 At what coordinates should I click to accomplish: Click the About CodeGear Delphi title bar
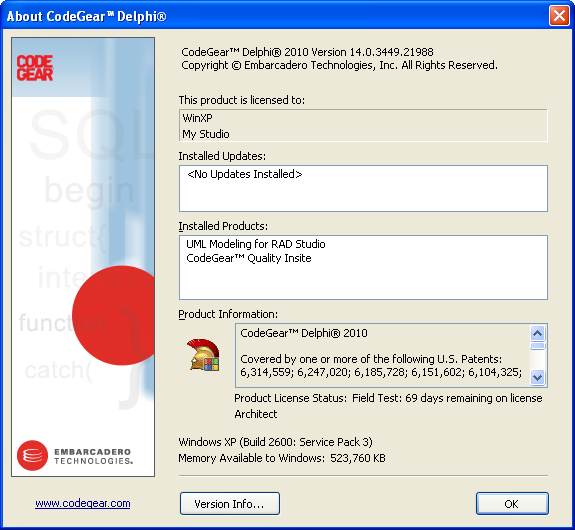tap(275, 16)
